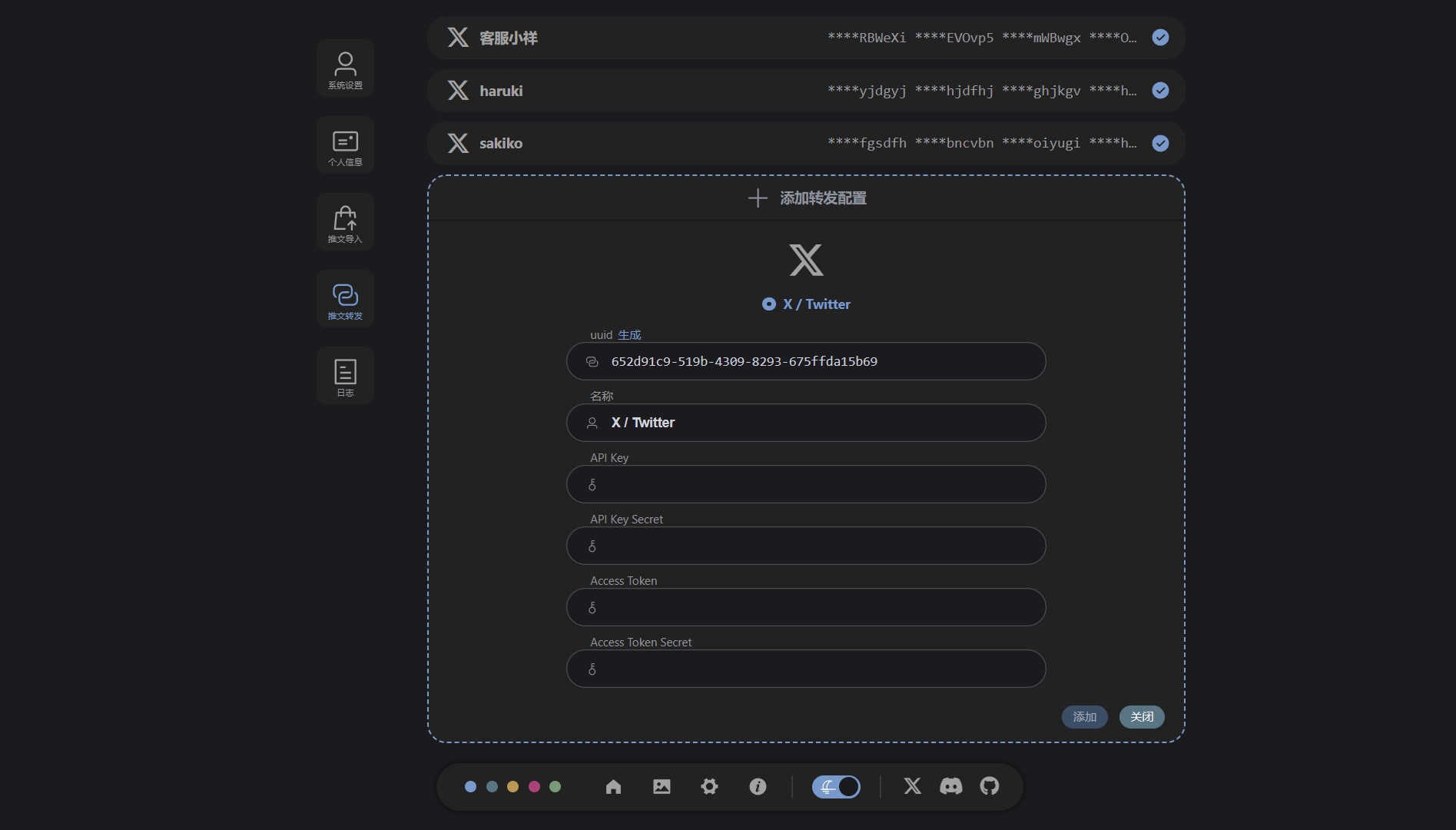Select the X / Twitter radio option
This screenshot has width=1456, height=830.
(769, 304)
